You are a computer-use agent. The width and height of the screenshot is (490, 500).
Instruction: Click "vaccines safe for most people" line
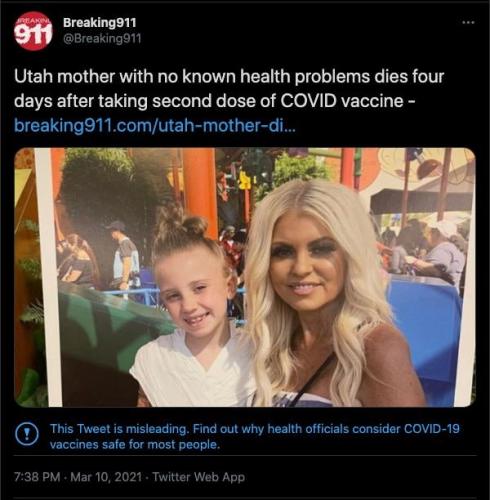click(x=135, y=445)
